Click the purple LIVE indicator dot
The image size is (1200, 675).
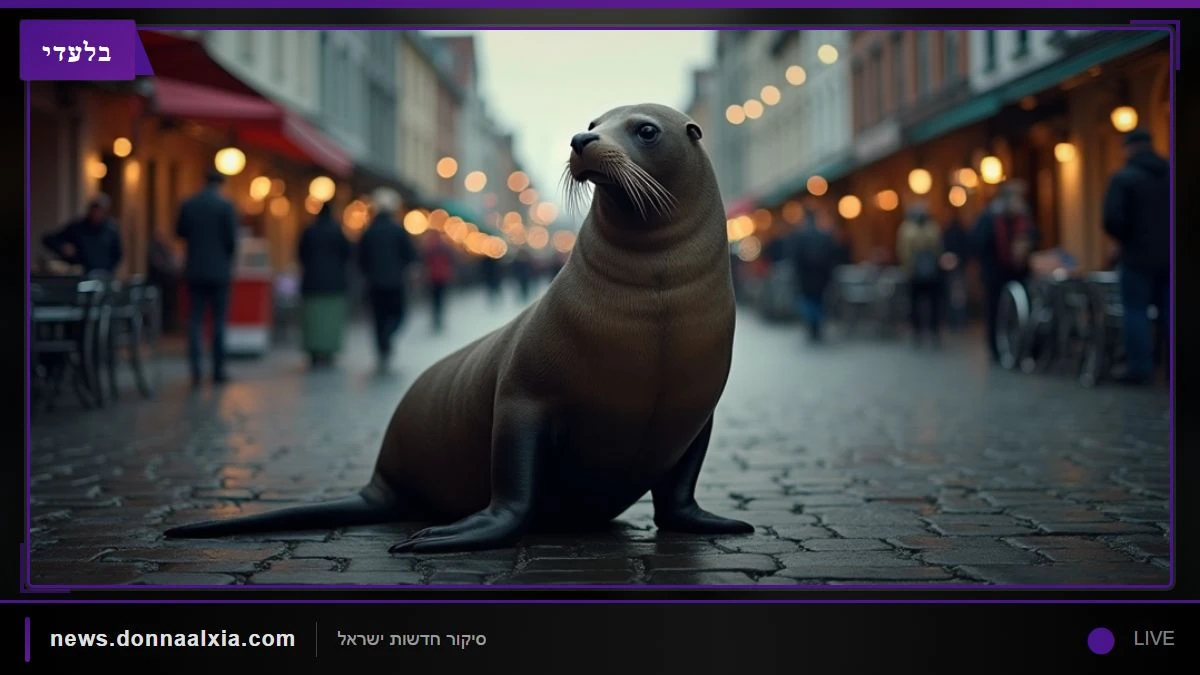click(1101, 640)
